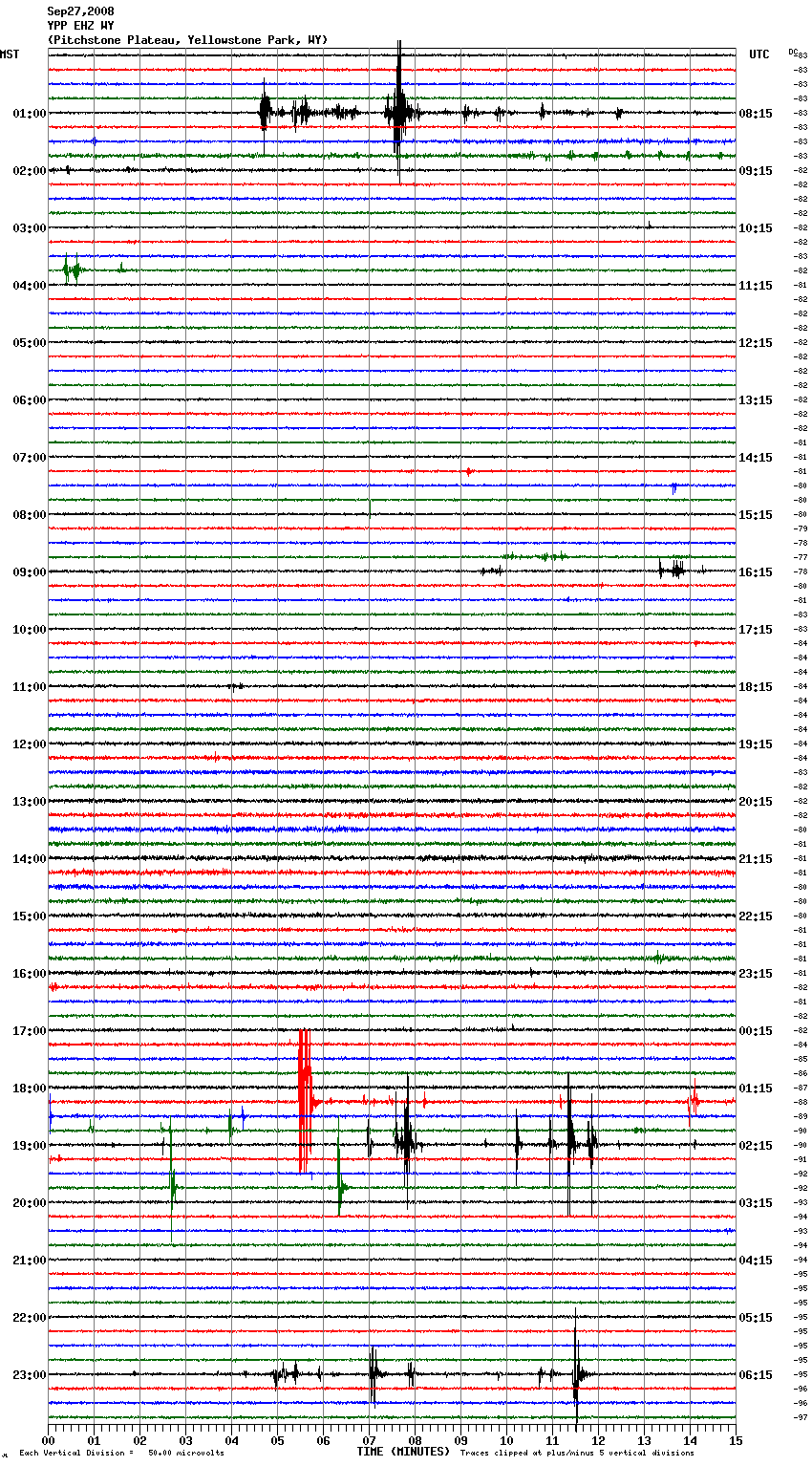The image size is (812, 1466).
Task: Select the 04:00 MST time label
Action: [30, 286]
